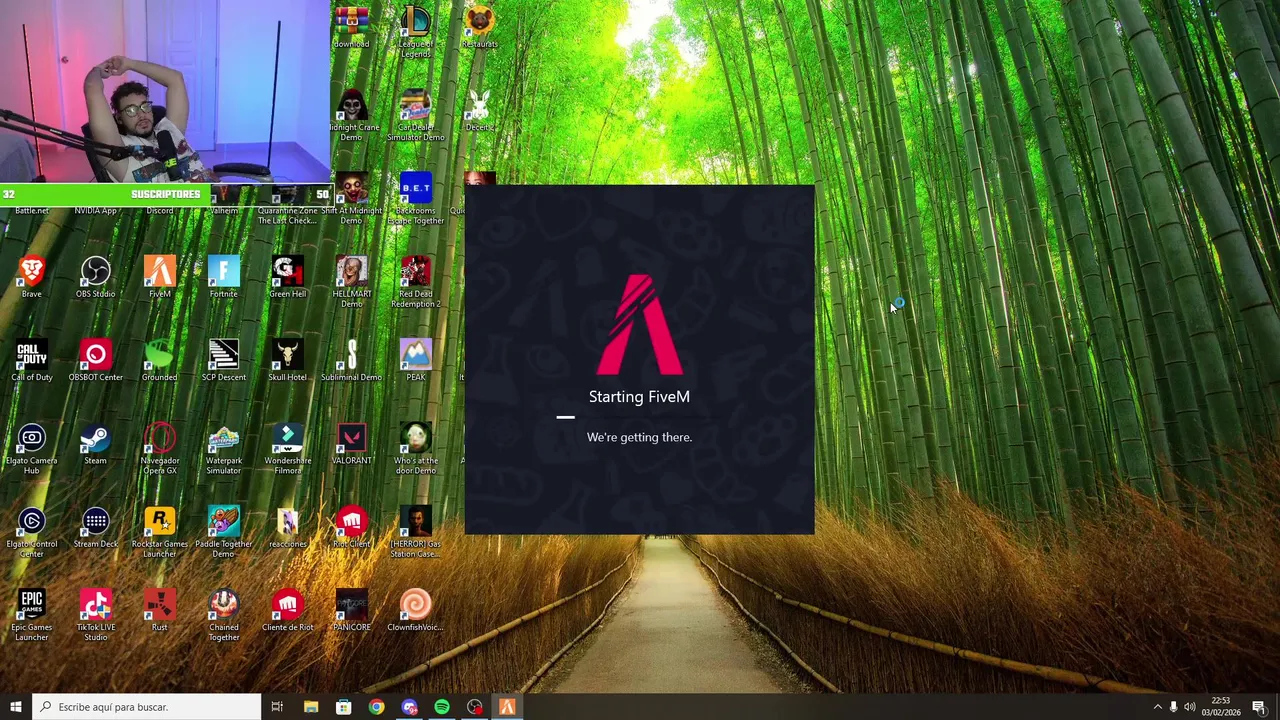Click the Deceit 2 rabbit icon
This screenshot has height=720, width=1280.
tap(479, 110)
